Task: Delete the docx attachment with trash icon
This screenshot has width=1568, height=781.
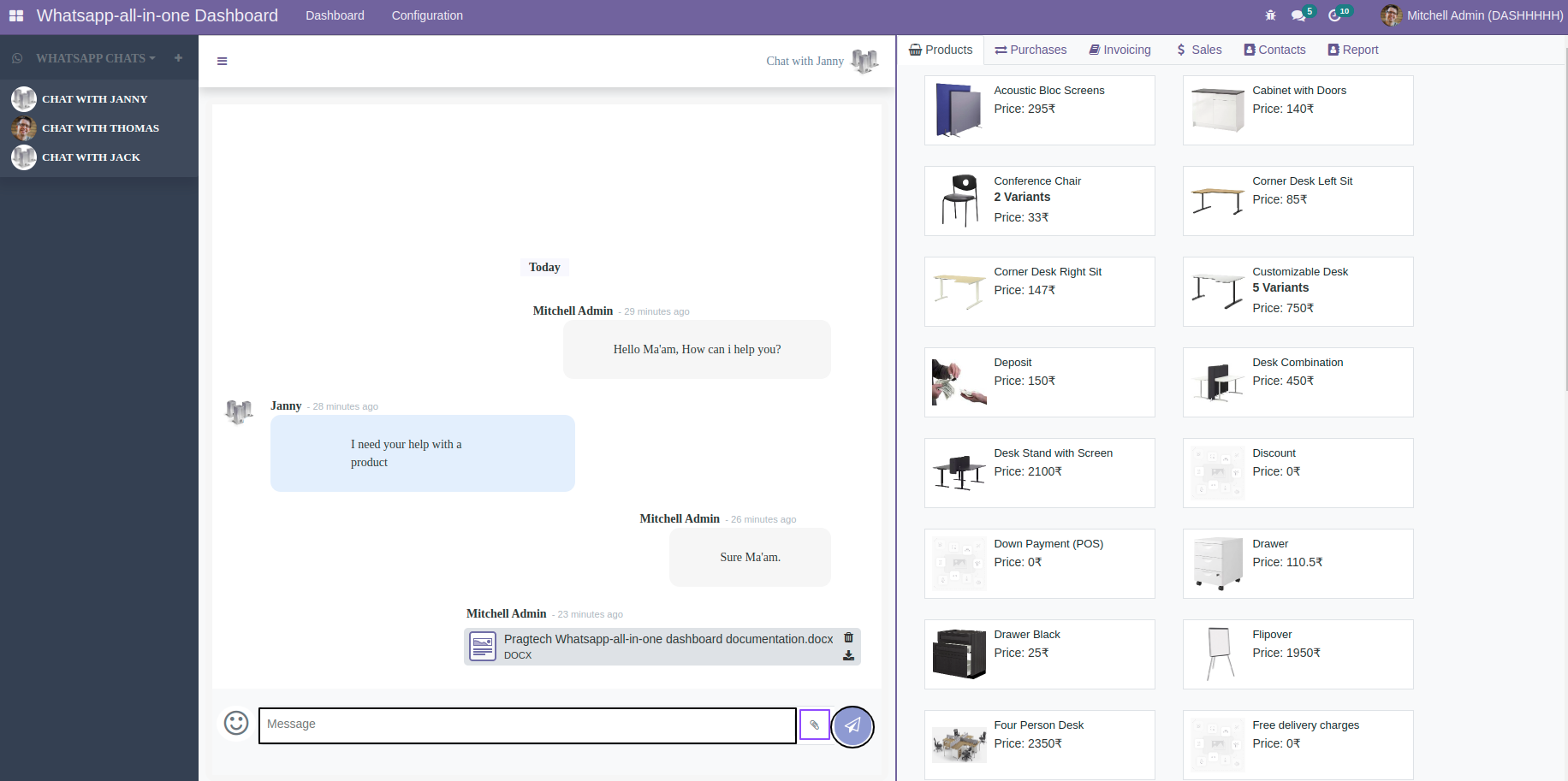Action: (848, 637)
